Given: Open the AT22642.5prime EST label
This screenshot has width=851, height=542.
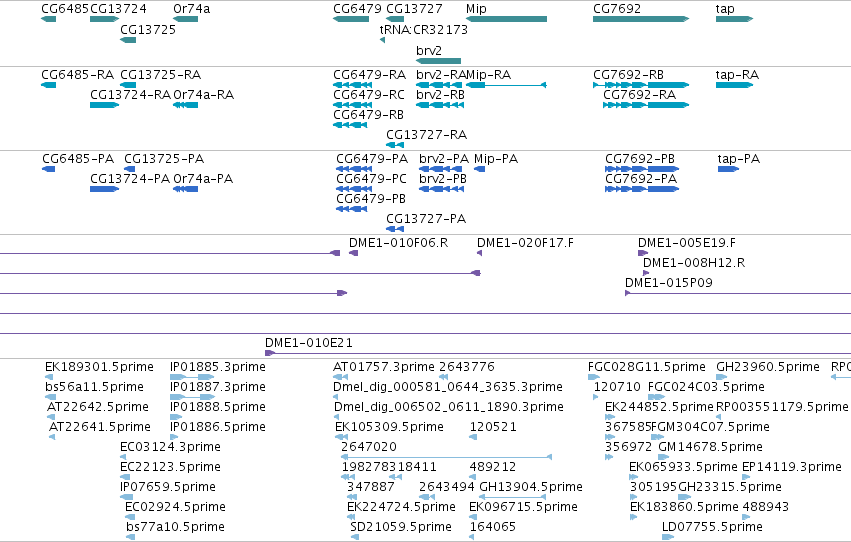Looking at the screenshot, I should pyautogui.click(x=98, y=406).
